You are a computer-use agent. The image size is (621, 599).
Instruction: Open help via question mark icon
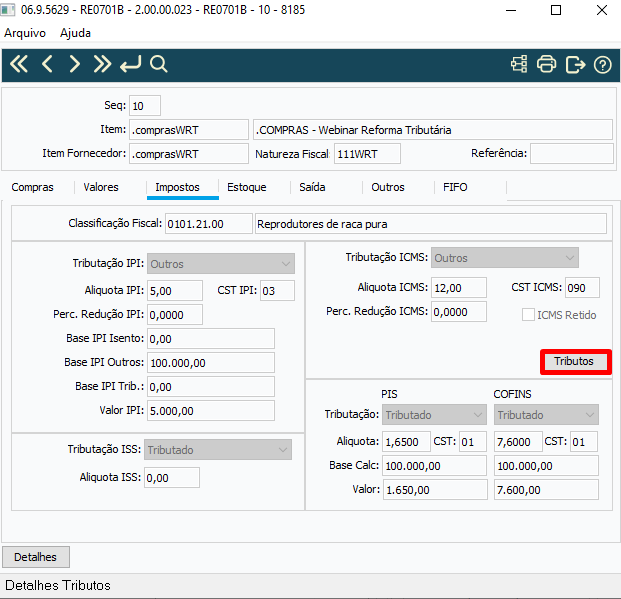click(603, 65)
